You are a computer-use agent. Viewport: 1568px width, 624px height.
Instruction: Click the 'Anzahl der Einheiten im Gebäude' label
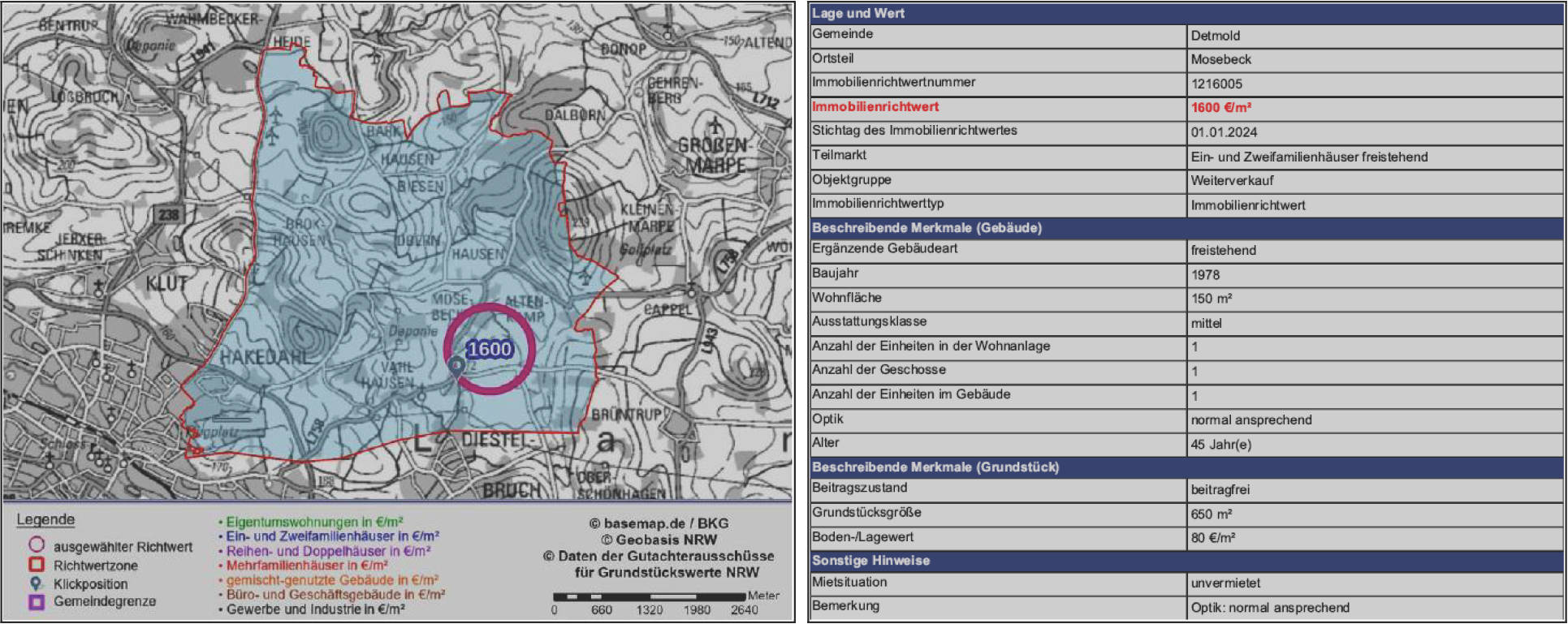pyautogui.click(x=911, y=394)
